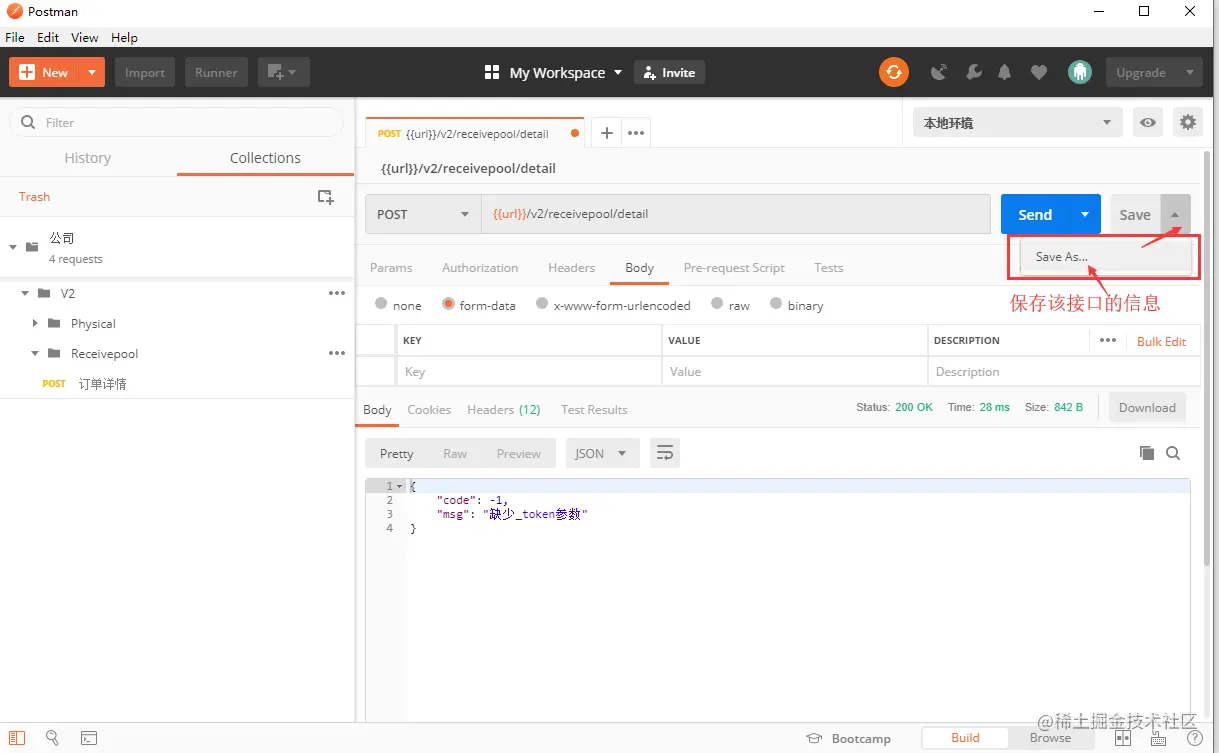Switch to the Headers request tab
The image size is (1219, 753).
(571, 267)
